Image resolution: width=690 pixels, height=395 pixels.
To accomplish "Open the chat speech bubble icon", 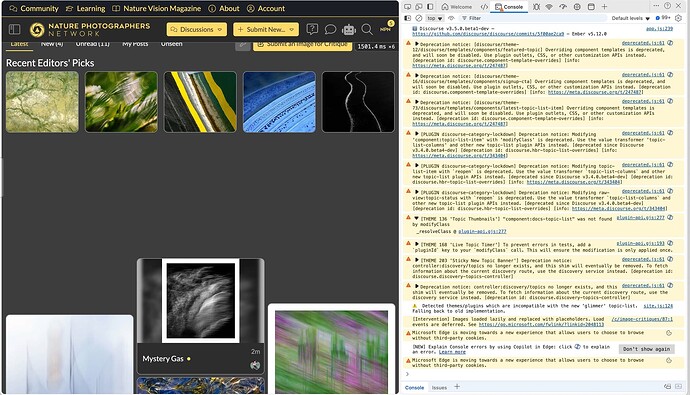I will [330, 29].
